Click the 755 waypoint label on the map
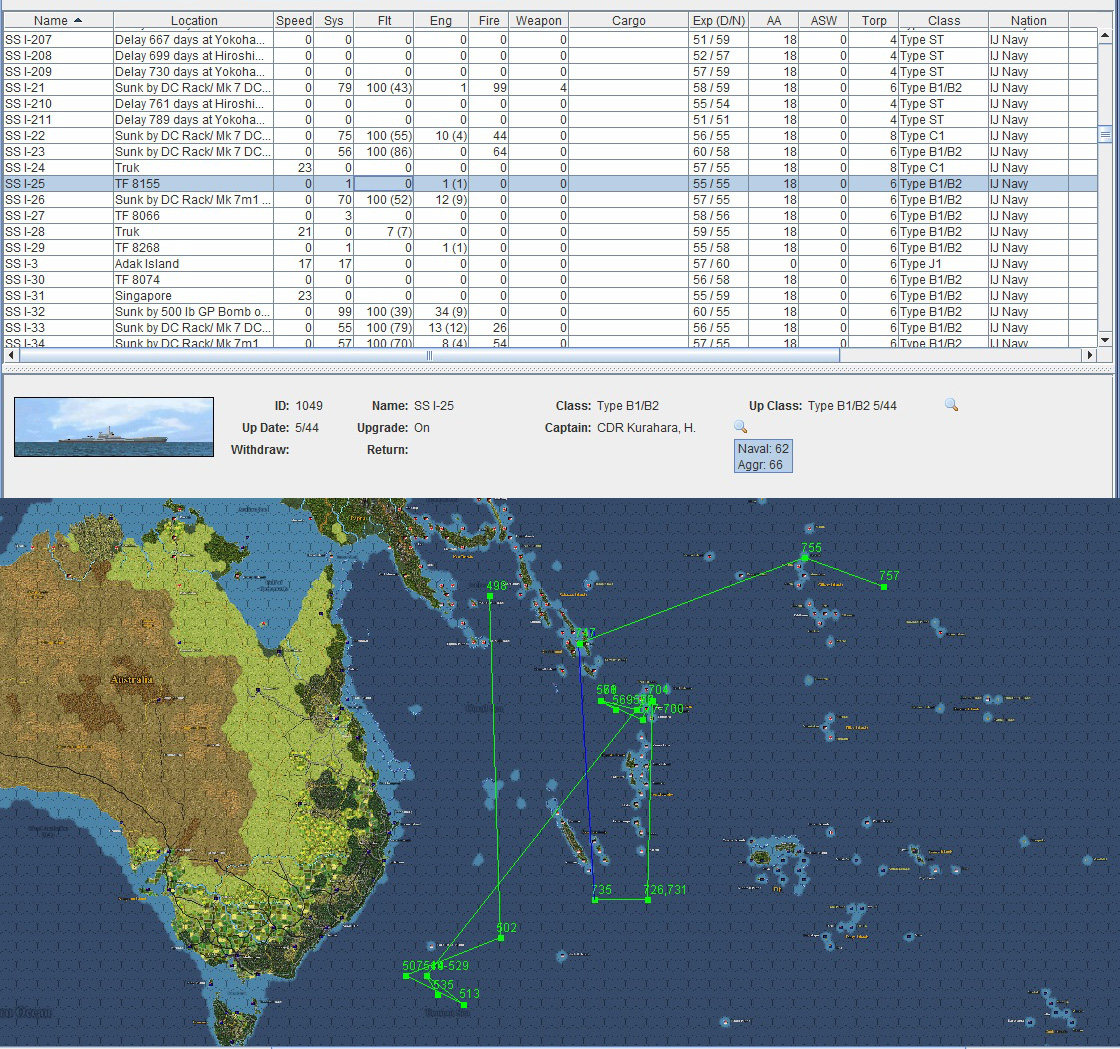Viewport: 1120px width, 1049px height. click(811, 548)
